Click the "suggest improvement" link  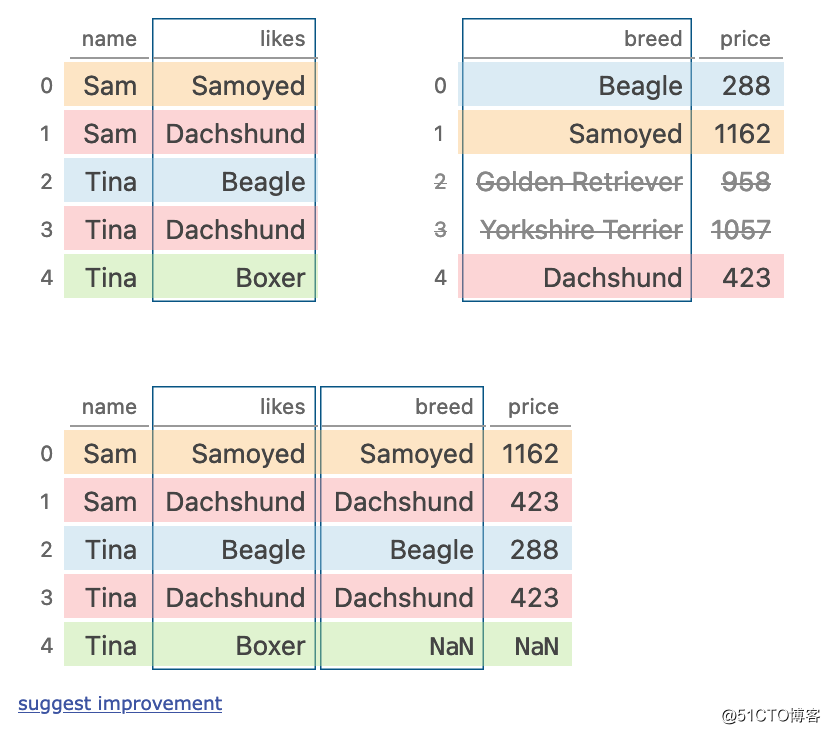(120, 703)
